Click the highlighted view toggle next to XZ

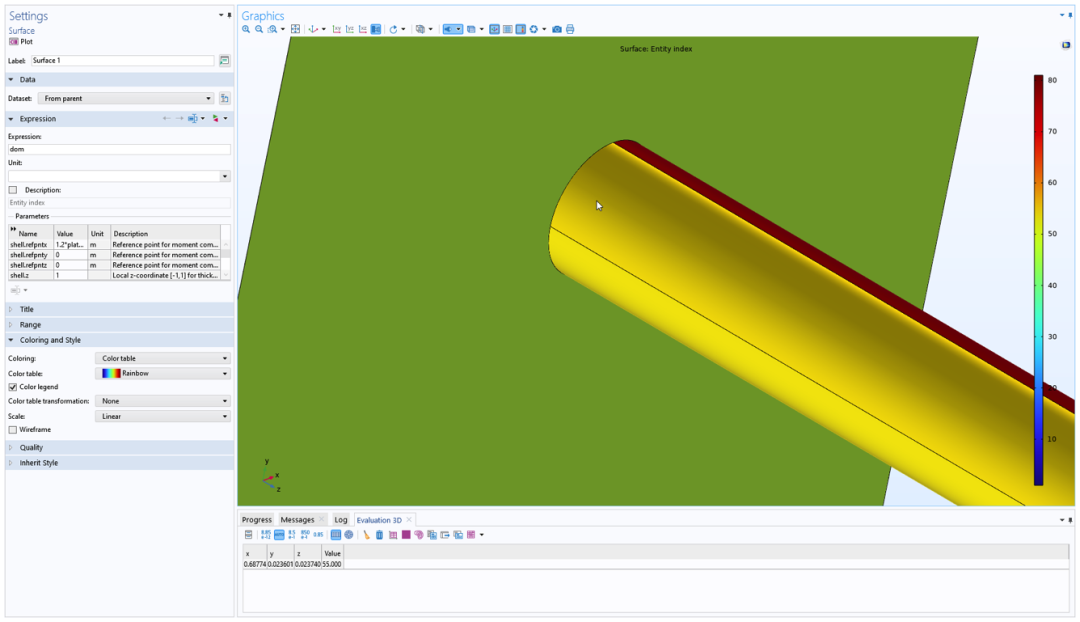pos(375,29)
